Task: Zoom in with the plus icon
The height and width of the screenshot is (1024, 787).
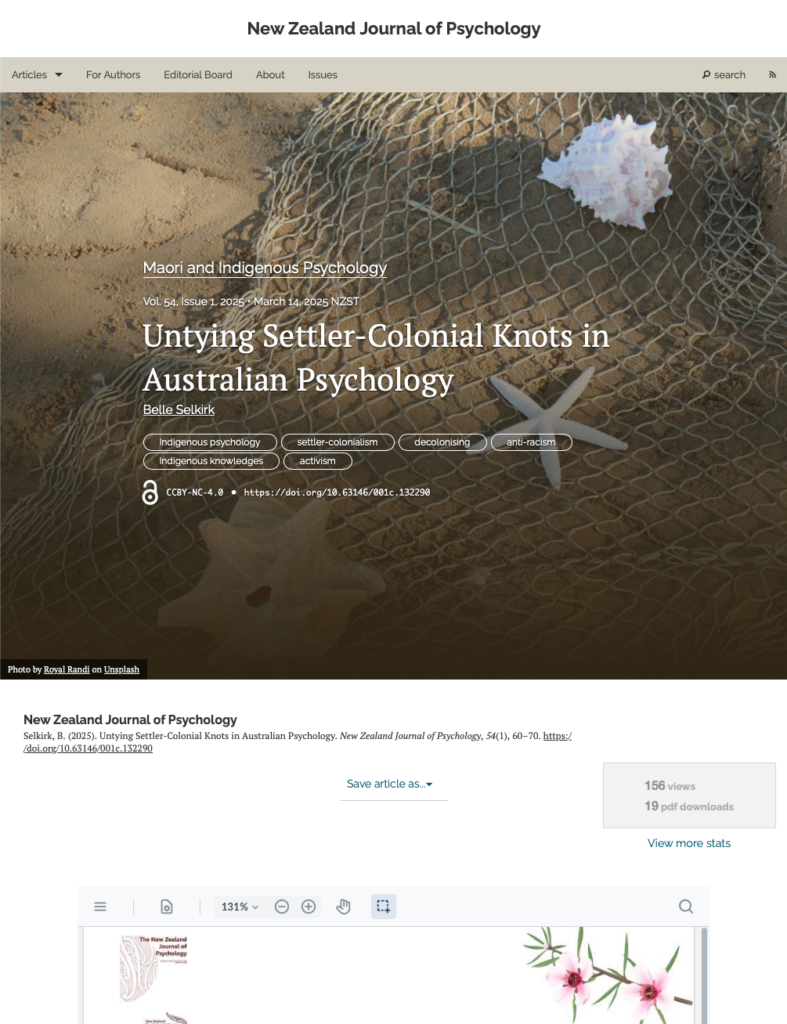Action: click(x=308, y=906)
